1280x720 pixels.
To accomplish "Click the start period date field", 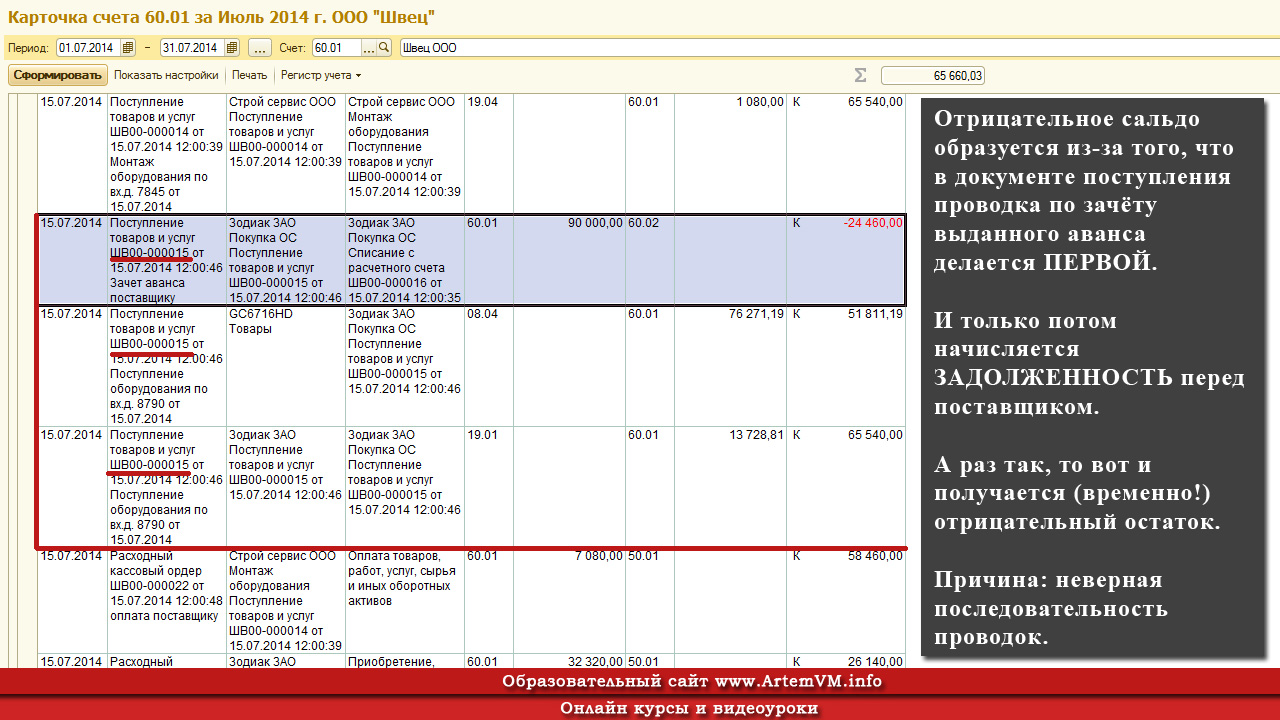I will [89, 48].
